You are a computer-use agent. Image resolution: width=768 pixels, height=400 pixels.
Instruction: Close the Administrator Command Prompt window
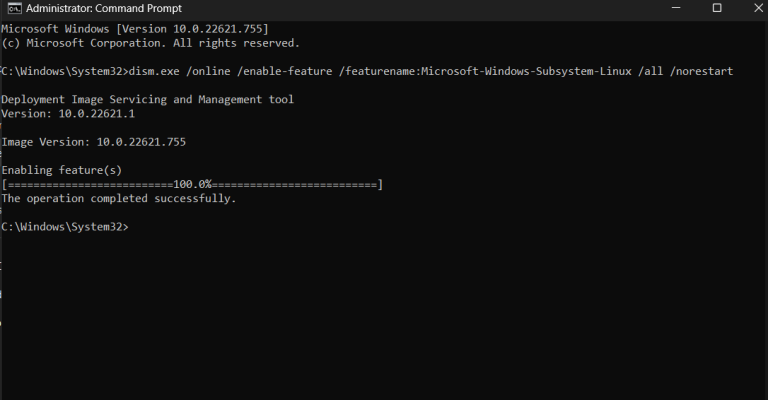[x=754, y=8]
